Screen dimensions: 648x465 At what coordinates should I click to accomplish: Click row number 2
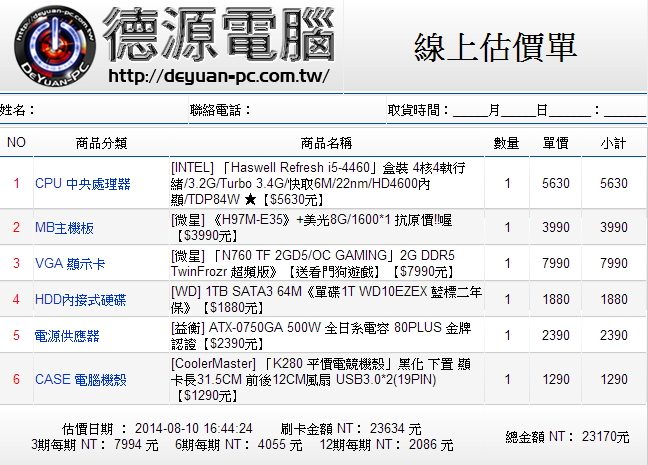pos(17,227)
